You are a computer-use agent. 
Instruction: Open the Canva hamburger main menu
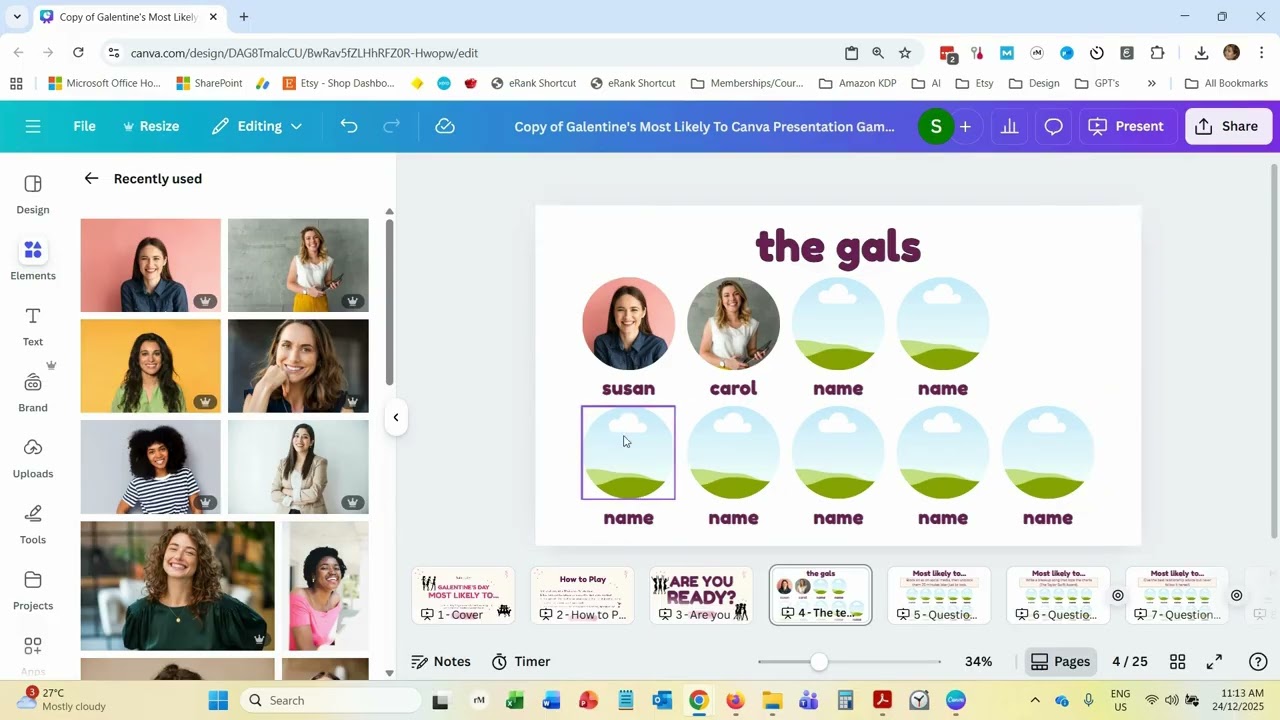33,126
